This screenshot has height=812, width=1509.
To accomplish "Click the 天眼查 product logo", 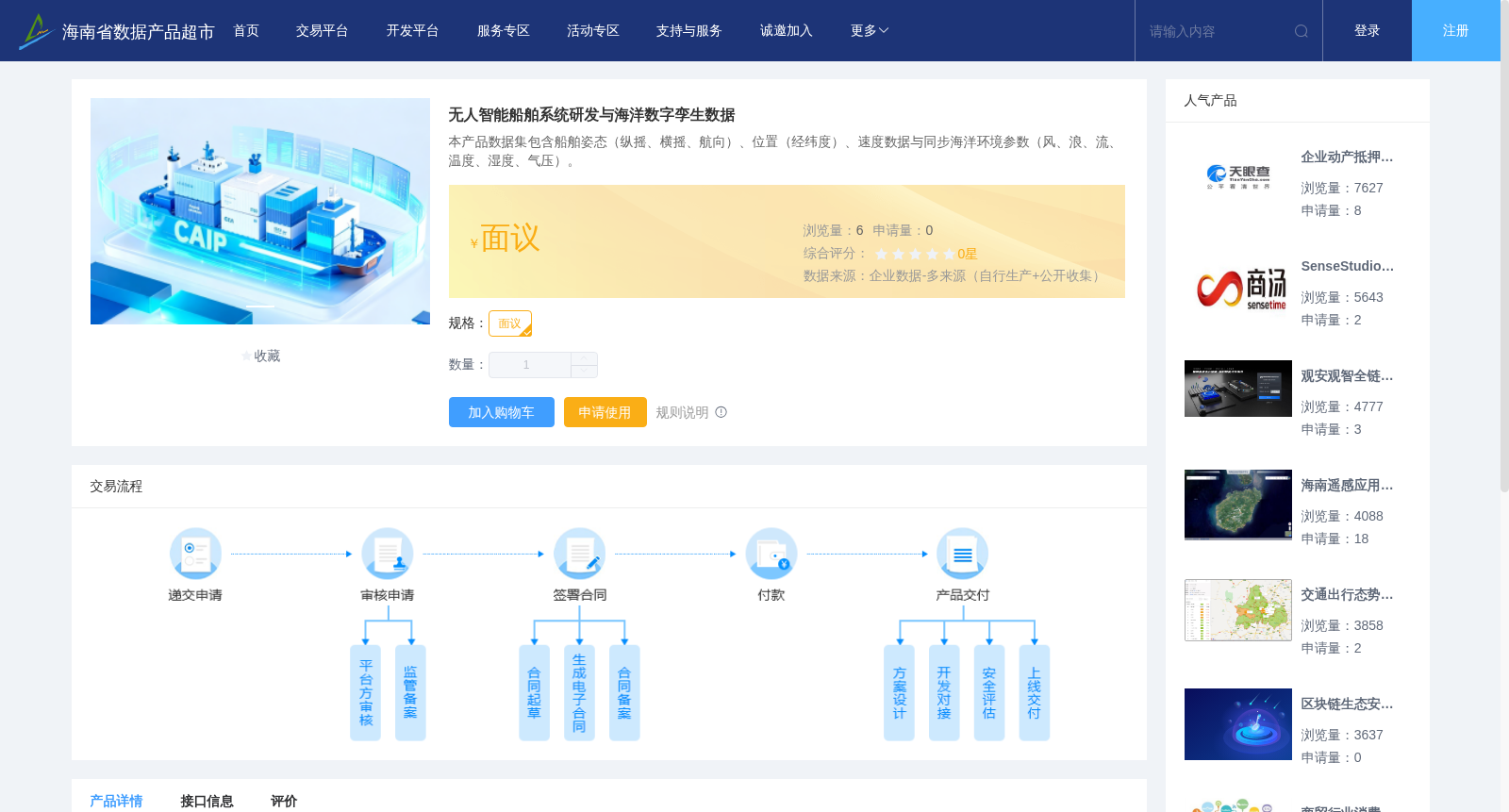I will pos(1238,176).
